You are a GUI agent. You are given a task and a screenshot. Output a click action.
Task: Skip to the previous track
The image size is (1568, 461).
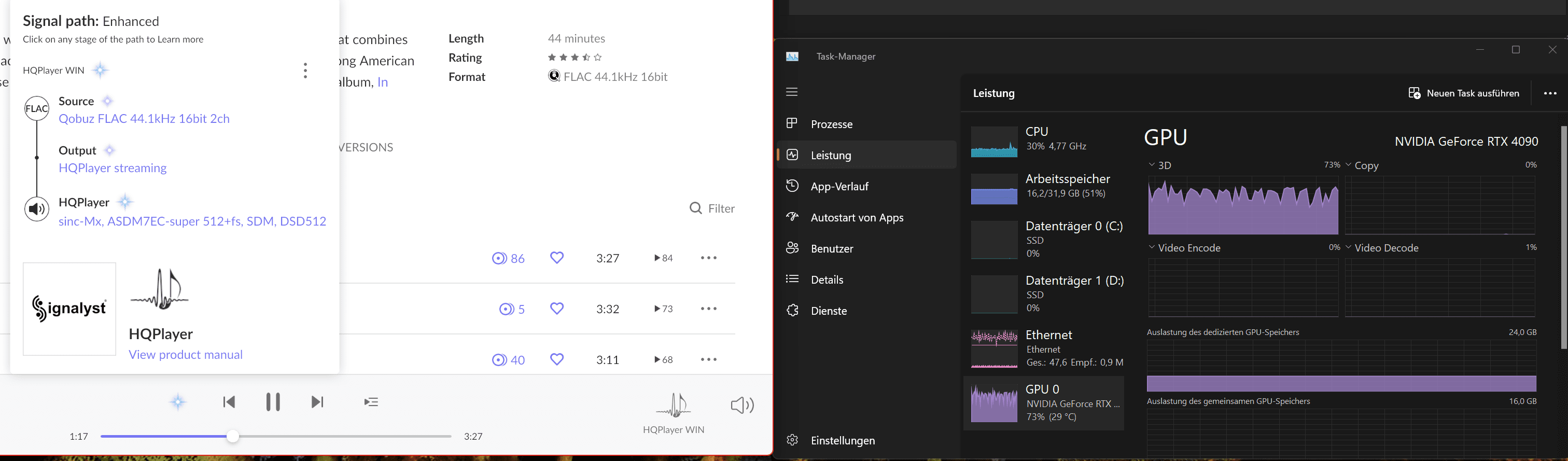[x=229, y=402]
